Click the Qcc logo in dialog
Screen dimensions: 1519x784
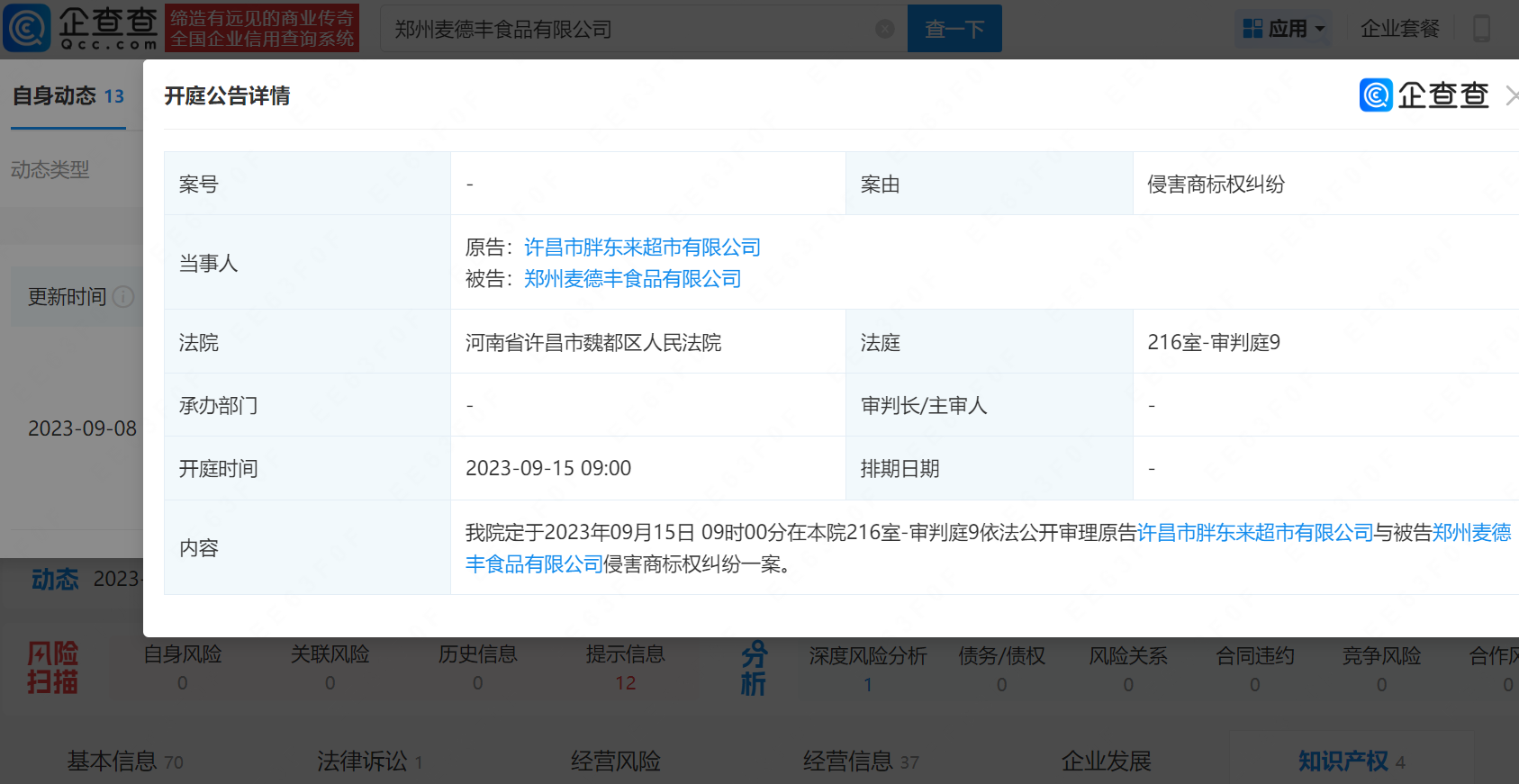pos(1424,95)
